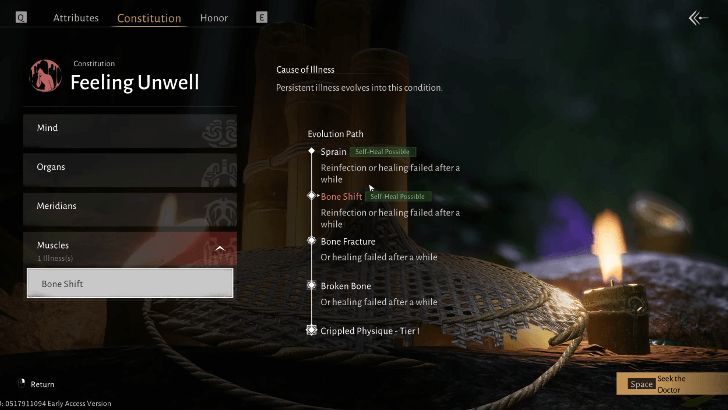The width and height of the screenshot is (728, 410).
Task: Select the Constitution tab
Action: [x=149, y=18]
